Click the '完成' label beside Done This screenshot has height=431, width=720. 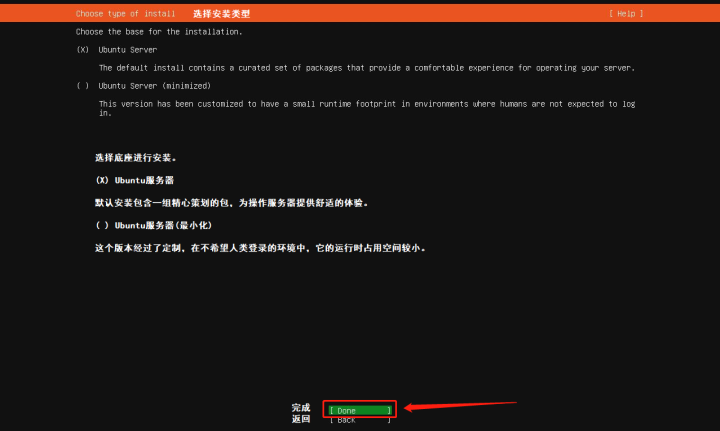(301, 408)
